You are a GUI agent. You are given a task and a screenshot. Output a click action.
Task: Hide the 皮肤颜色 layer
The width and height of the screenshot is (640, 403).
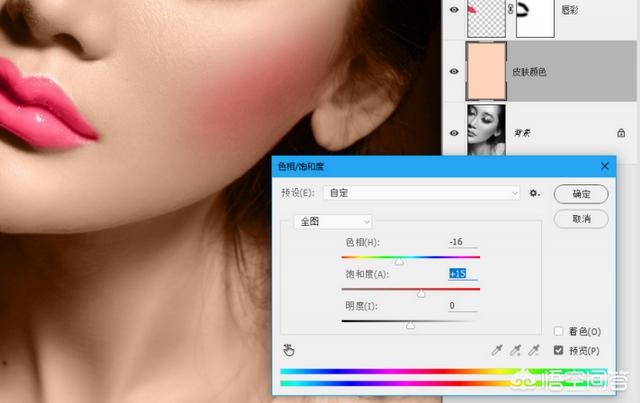point(454,71)
